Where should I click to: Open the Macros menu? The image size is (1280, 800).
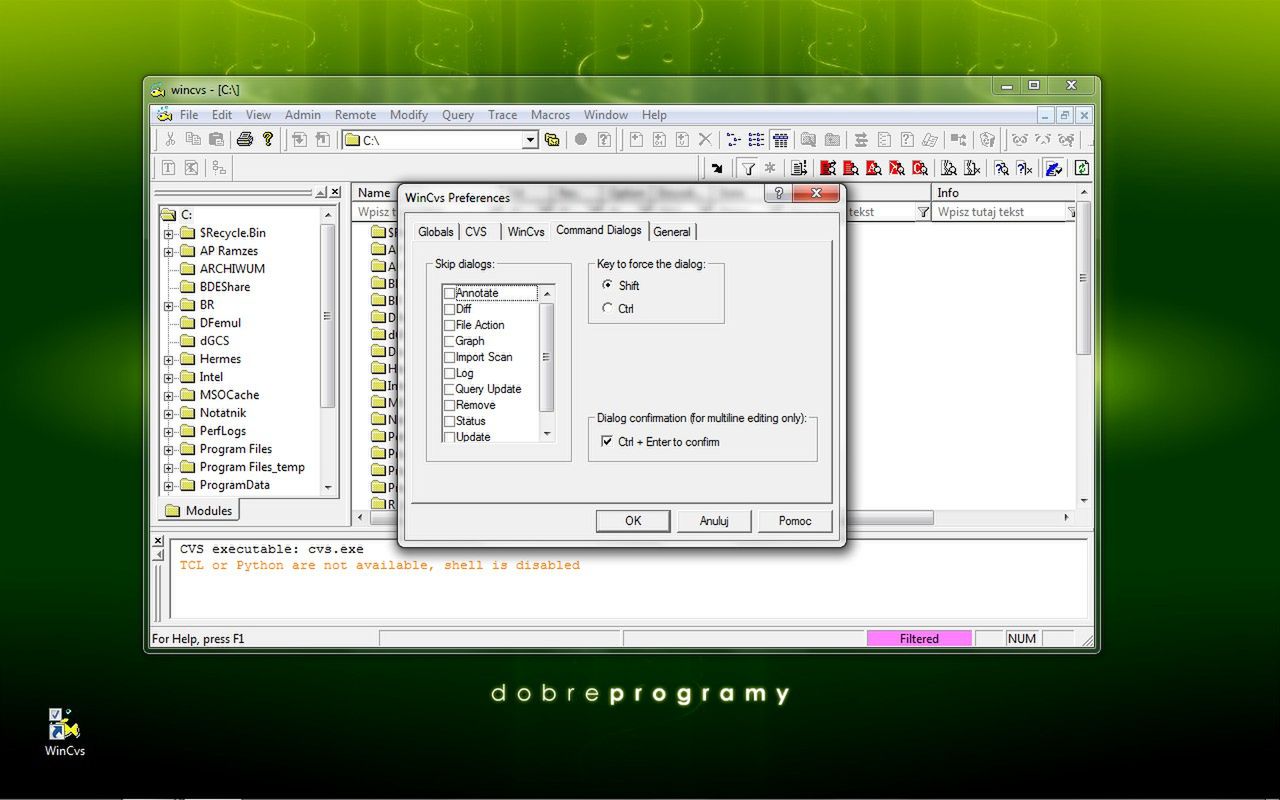tap(550, 115)
